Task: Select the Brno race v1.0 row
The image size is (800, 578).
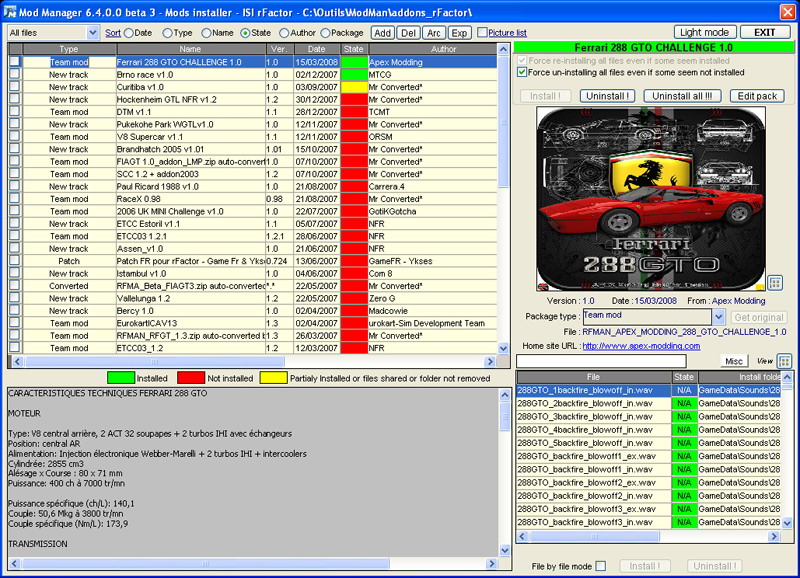Action: 190,74
